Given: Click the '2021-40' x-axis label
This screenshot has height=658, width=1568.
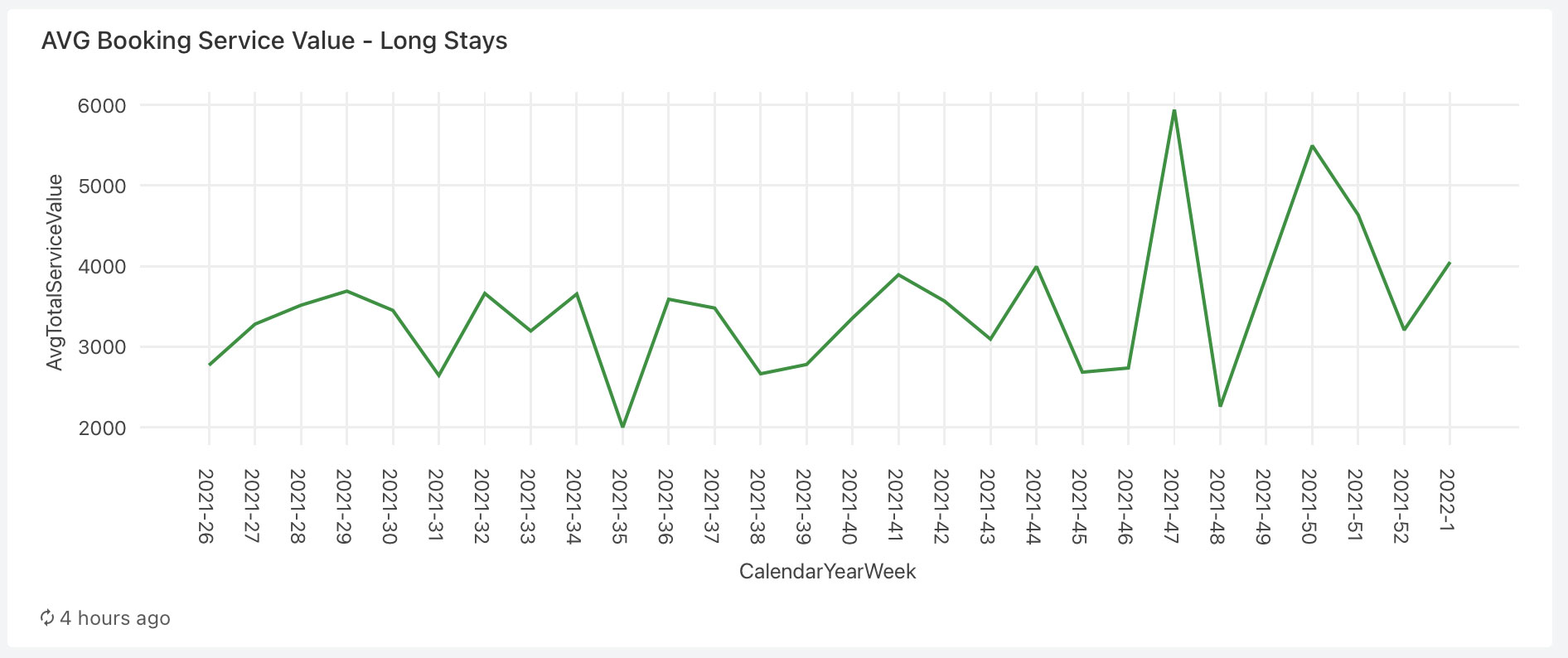Looking at the screenshot, I should tap(849, 506).
